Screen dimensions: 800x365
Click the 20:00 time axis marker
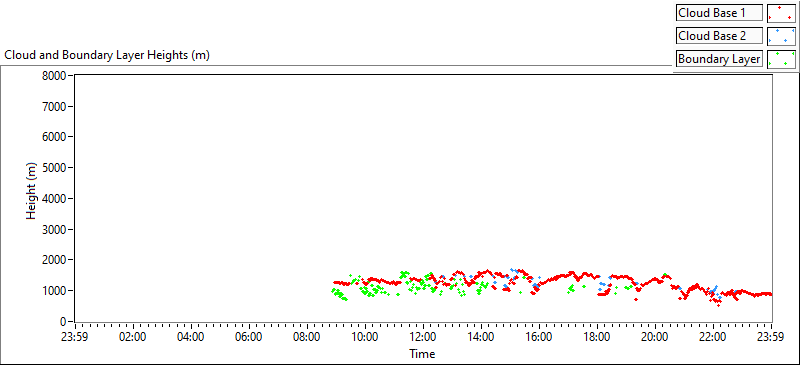point(656,336)
